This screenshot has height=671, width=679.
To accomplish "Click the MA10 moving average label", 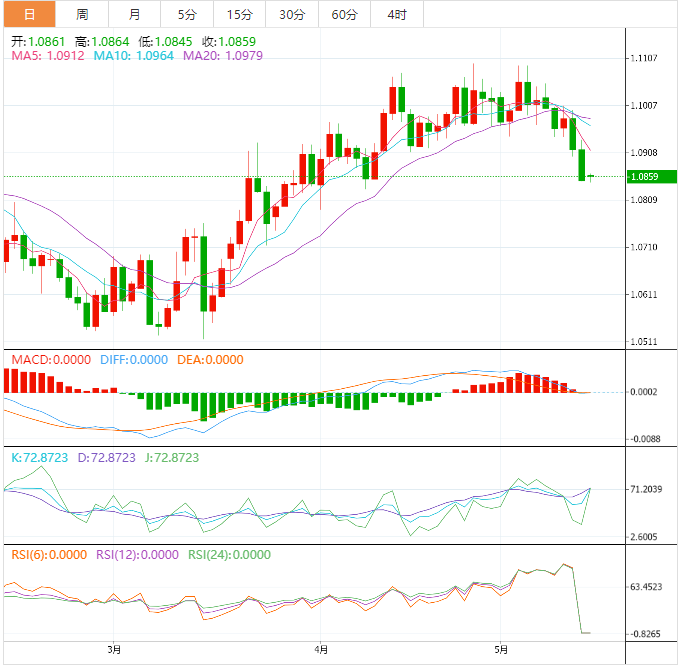I will tap(134, 56).
